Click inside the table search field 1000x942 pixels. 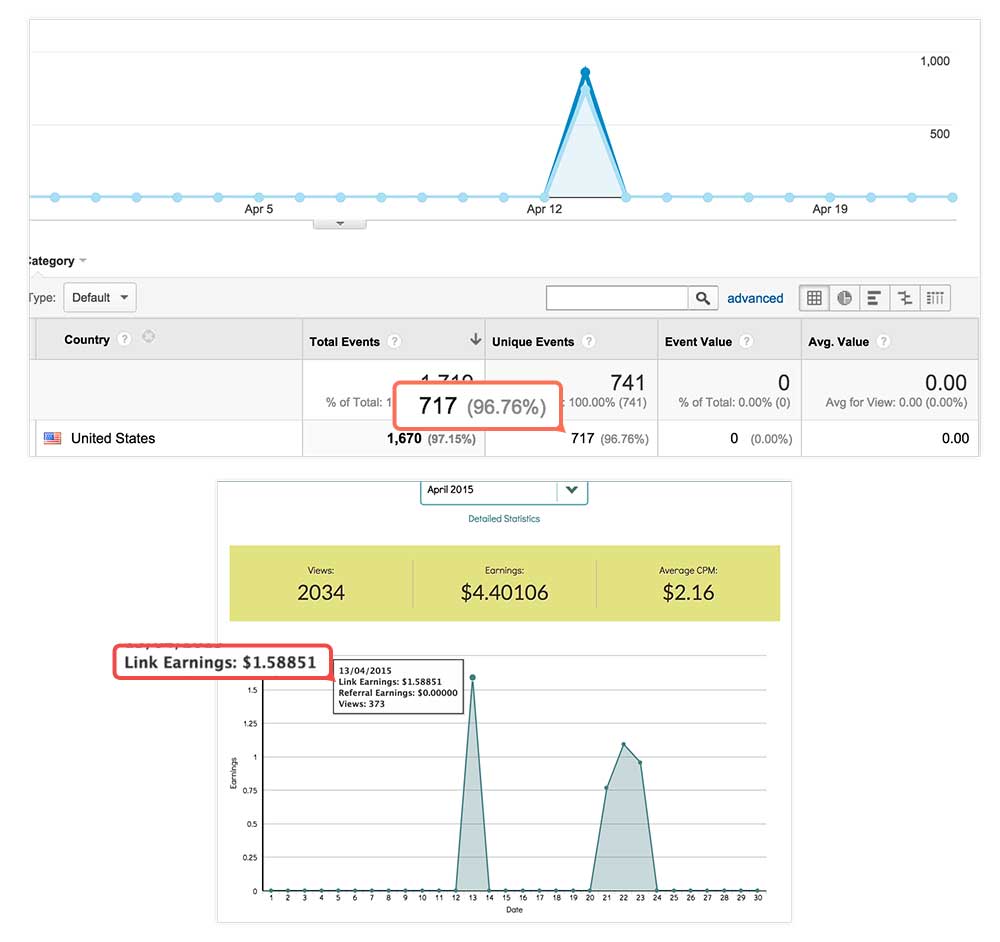coord(615,297)
